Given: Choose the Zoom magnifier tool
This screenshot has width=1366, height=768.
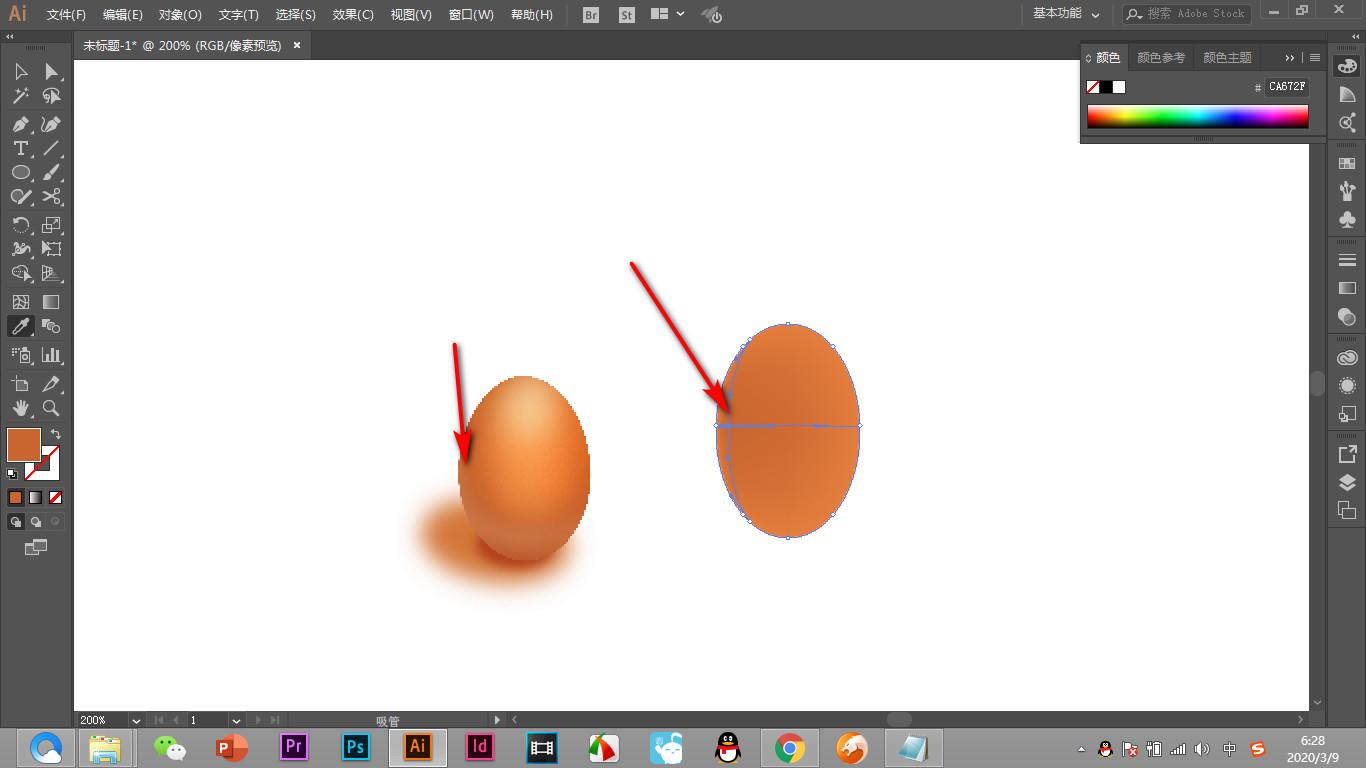Looking at the screenshot, I should pyautogui.click(x=51, y=408).
